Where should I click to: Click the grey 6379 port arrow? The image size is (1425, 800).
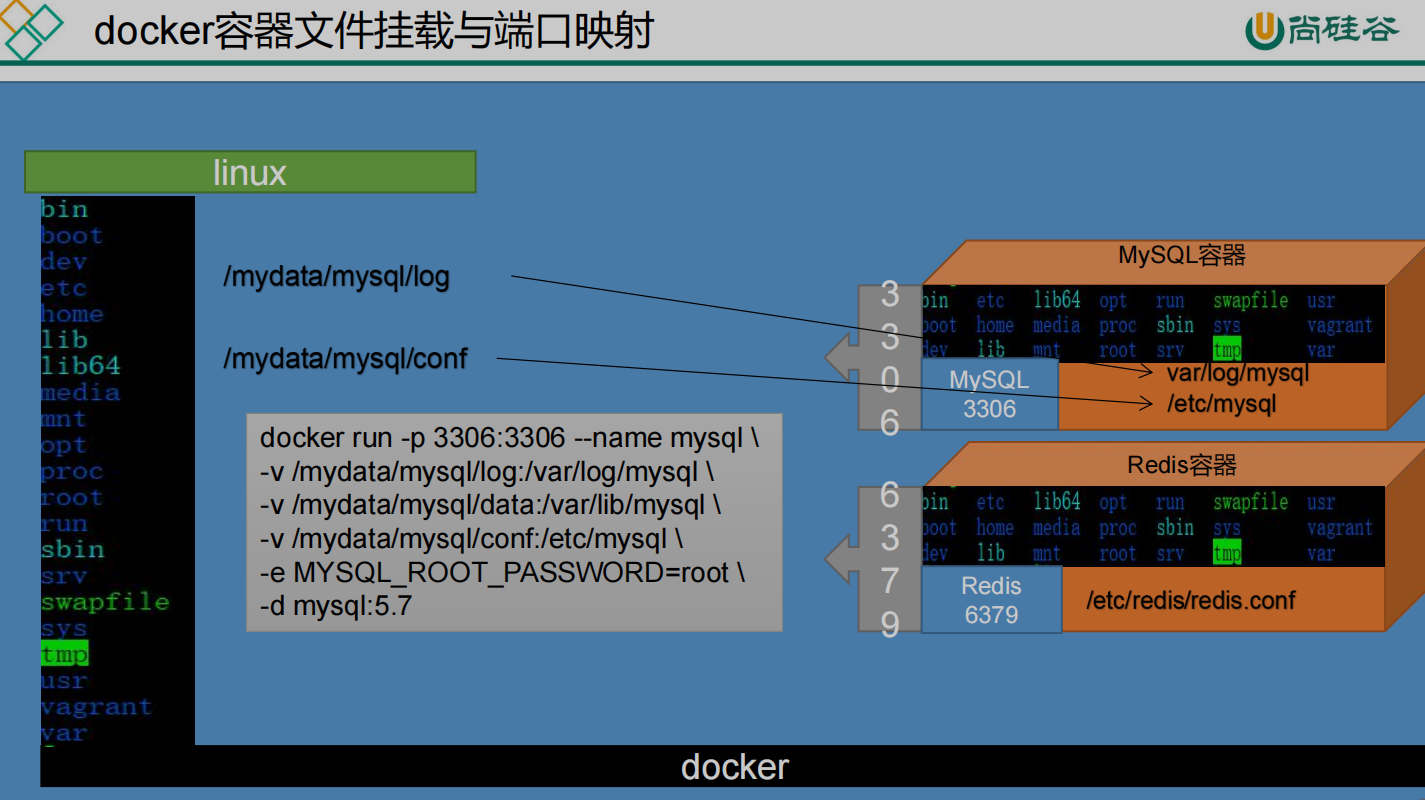(x=872, y=559)
